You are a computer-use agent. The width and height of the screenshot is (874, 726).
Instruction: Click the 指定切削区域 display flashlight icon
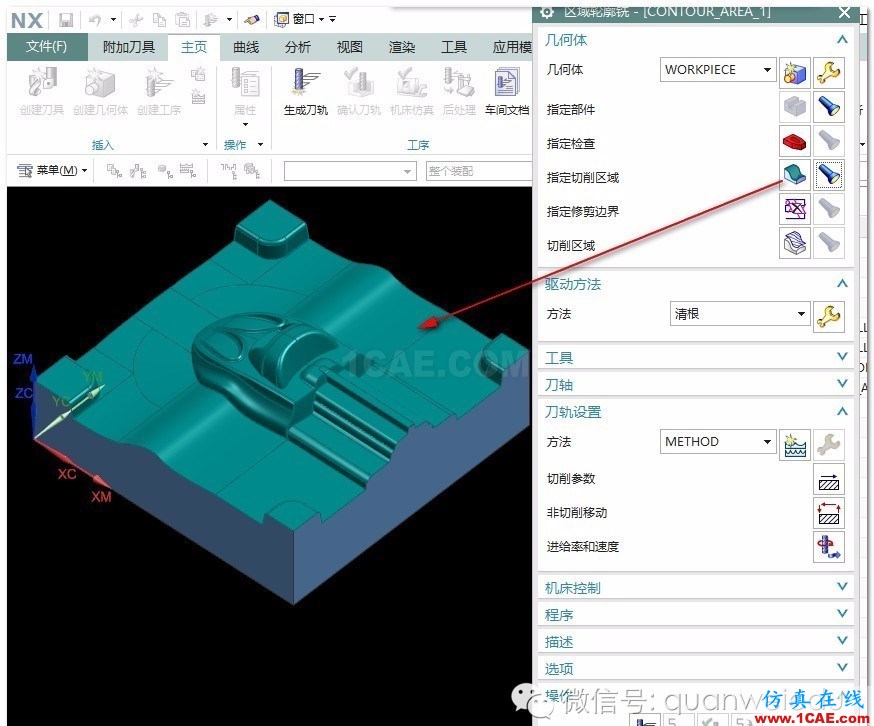(829, 175)
